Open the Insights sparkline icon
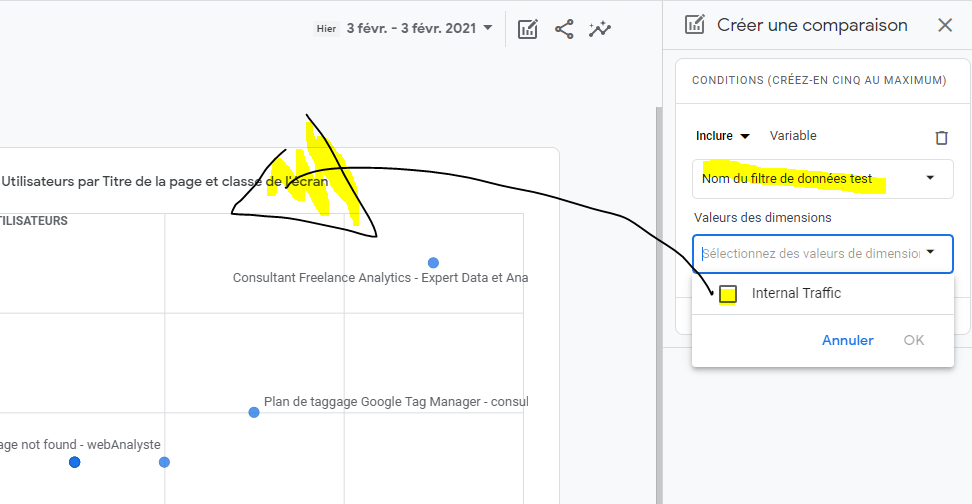Screen dimensions: 972x504 point(600,29)
